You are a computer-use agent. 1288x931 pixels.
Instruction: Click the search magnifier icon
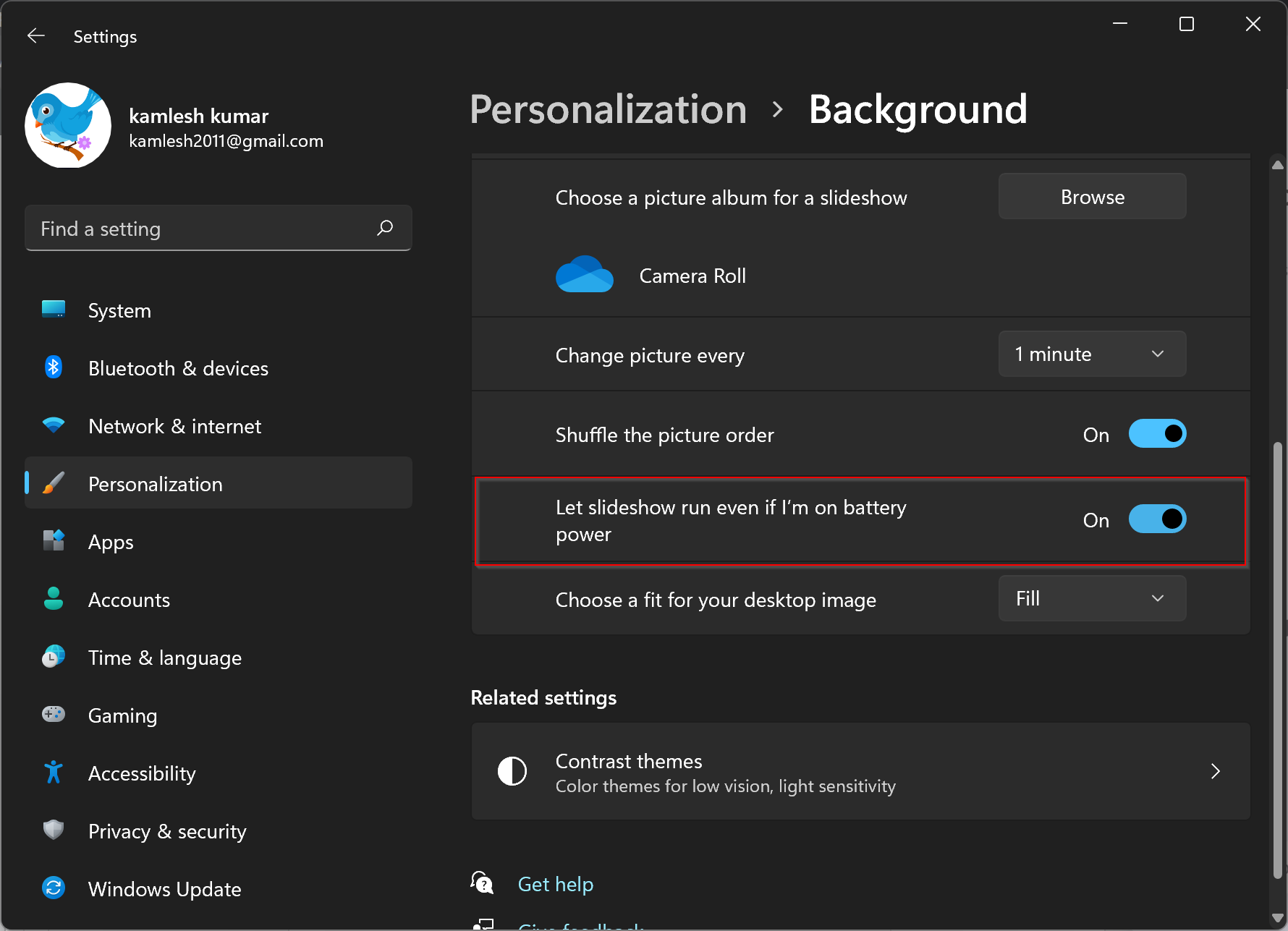(385, 228)
